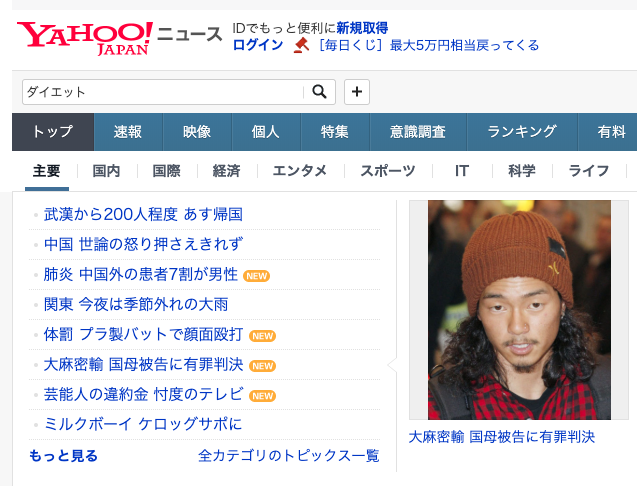Screen dimensions: 637x486
Task: Click the Yahoo! Japan logo
Action: tap(84, 38)
